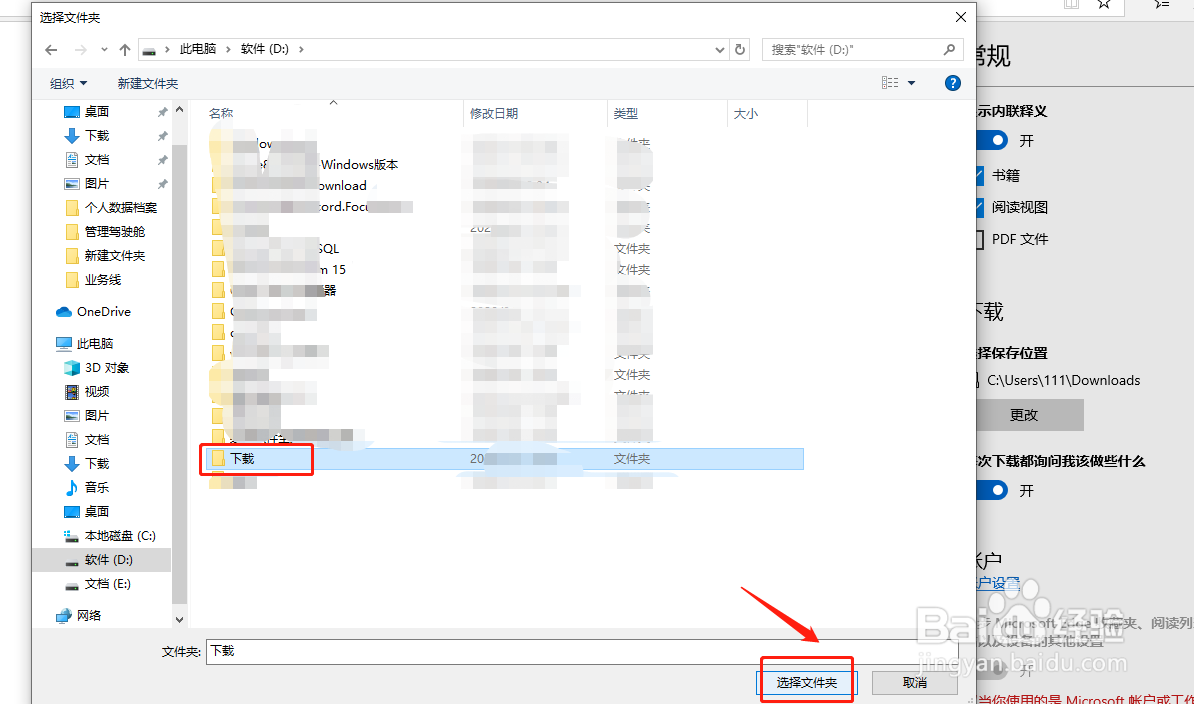The height and width of the screenshot is (704, 1194).
Task: Sort by 修改日期 column header
Action: pos(493,113)
